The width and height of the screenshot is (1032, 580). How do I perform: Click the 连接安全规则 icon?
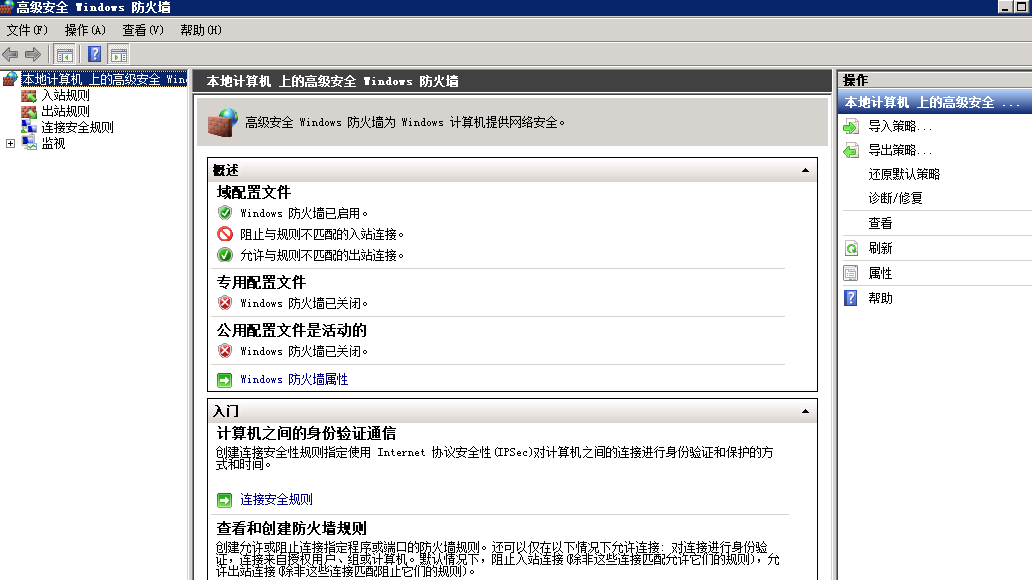point(29,127)
